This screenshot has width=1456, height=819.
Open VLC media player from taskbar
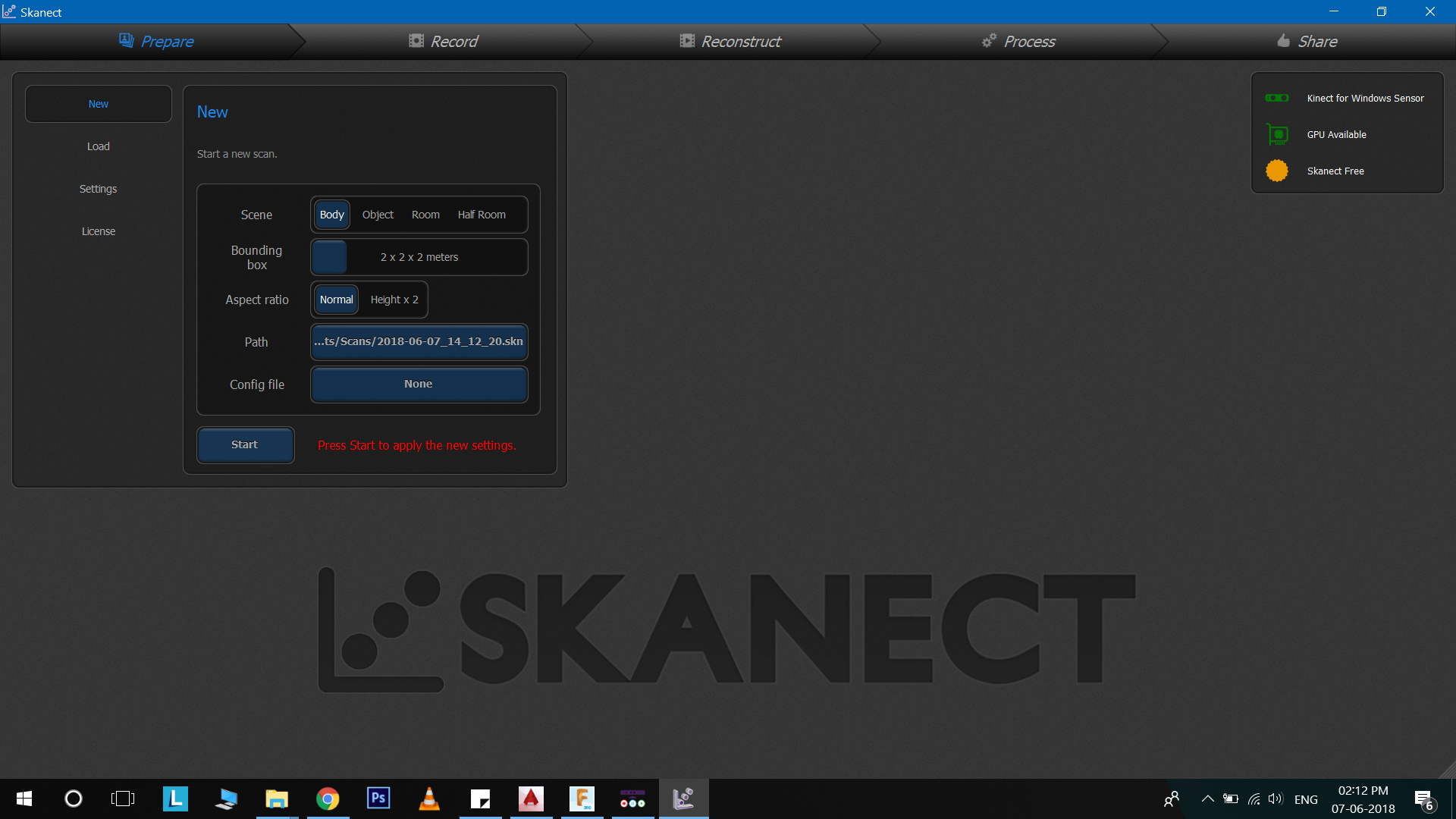pyautogui.click(x=429, y=799)
